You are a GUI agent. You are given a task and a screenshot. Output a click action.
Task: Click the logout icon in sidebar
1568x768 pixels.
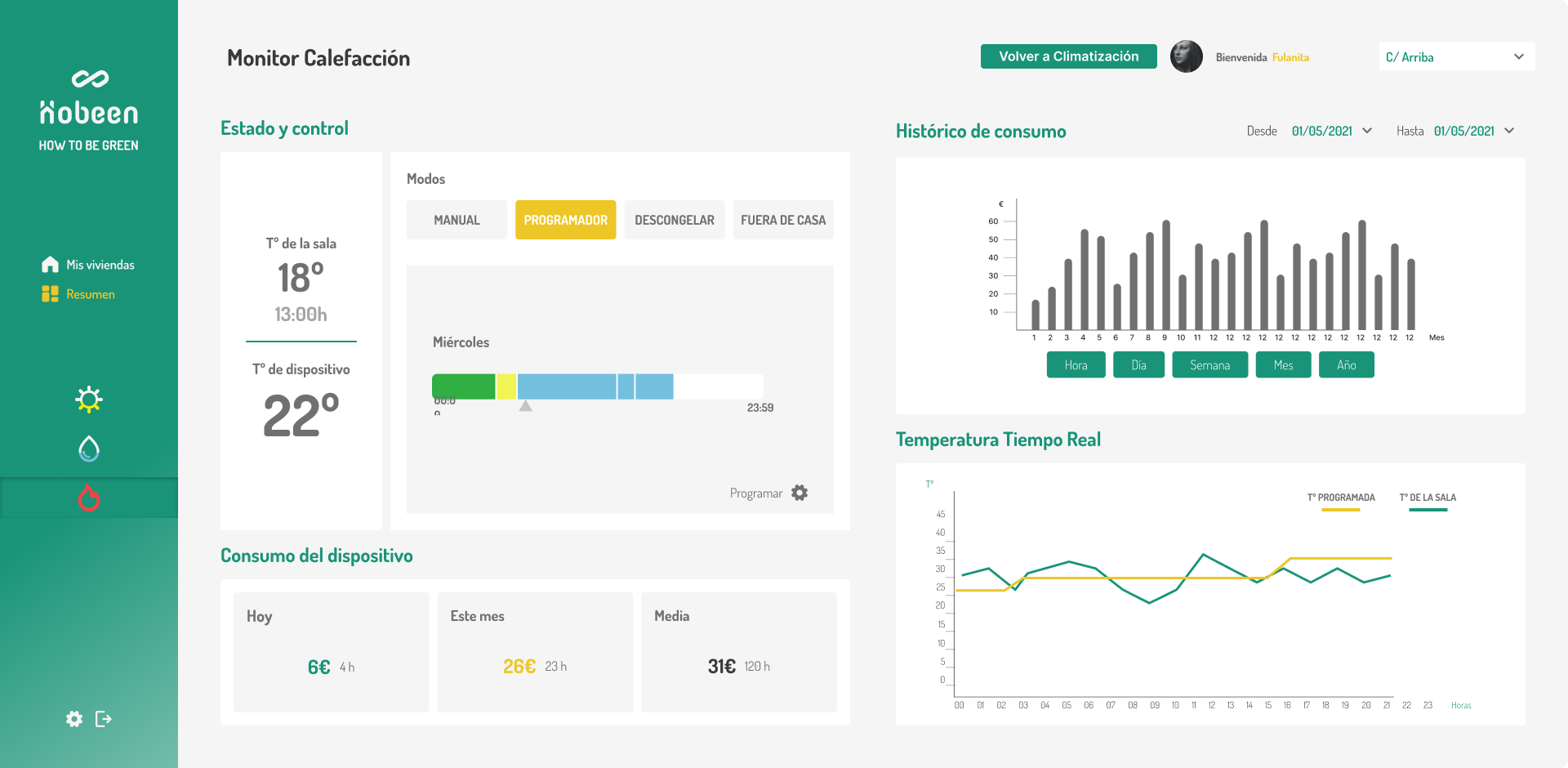[x=104, y=719]
